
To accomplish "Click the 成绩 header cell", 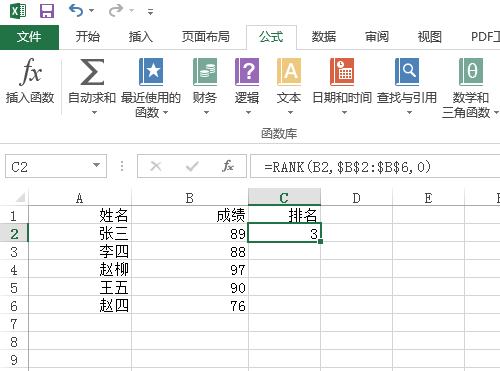I will [x=190, y=215].
